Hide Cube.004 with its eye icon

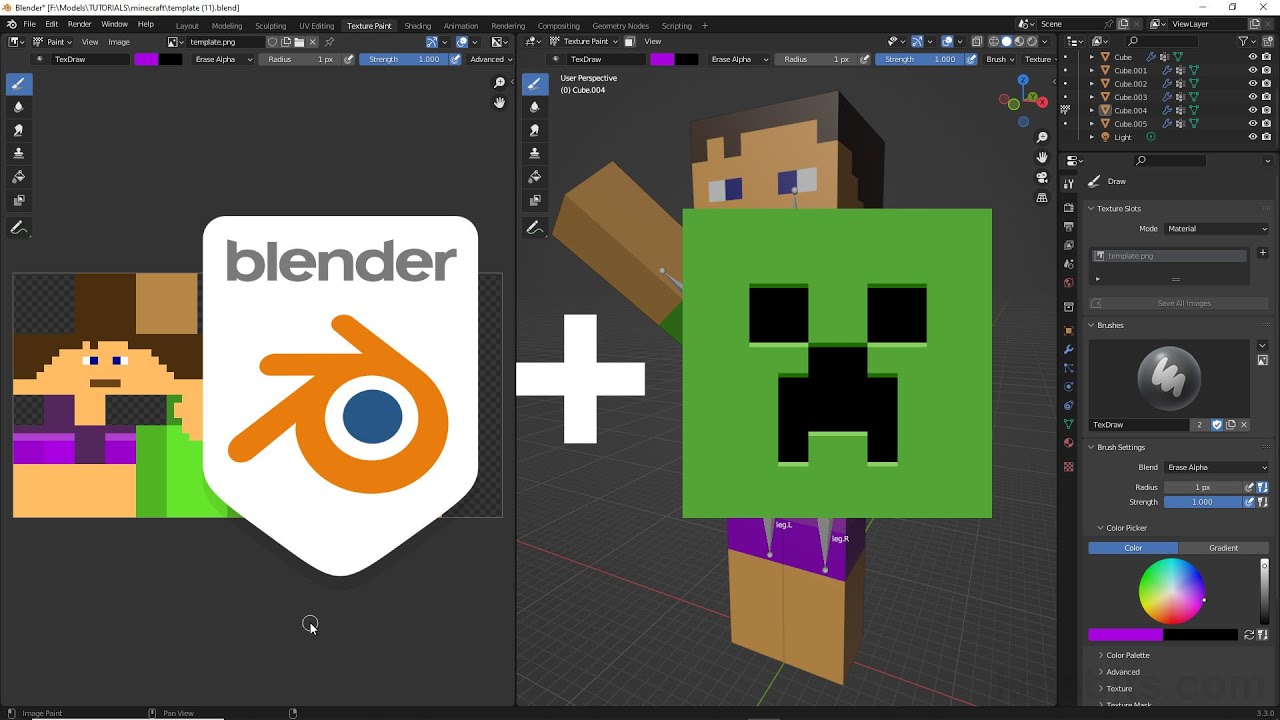[x=1252, y=110]
